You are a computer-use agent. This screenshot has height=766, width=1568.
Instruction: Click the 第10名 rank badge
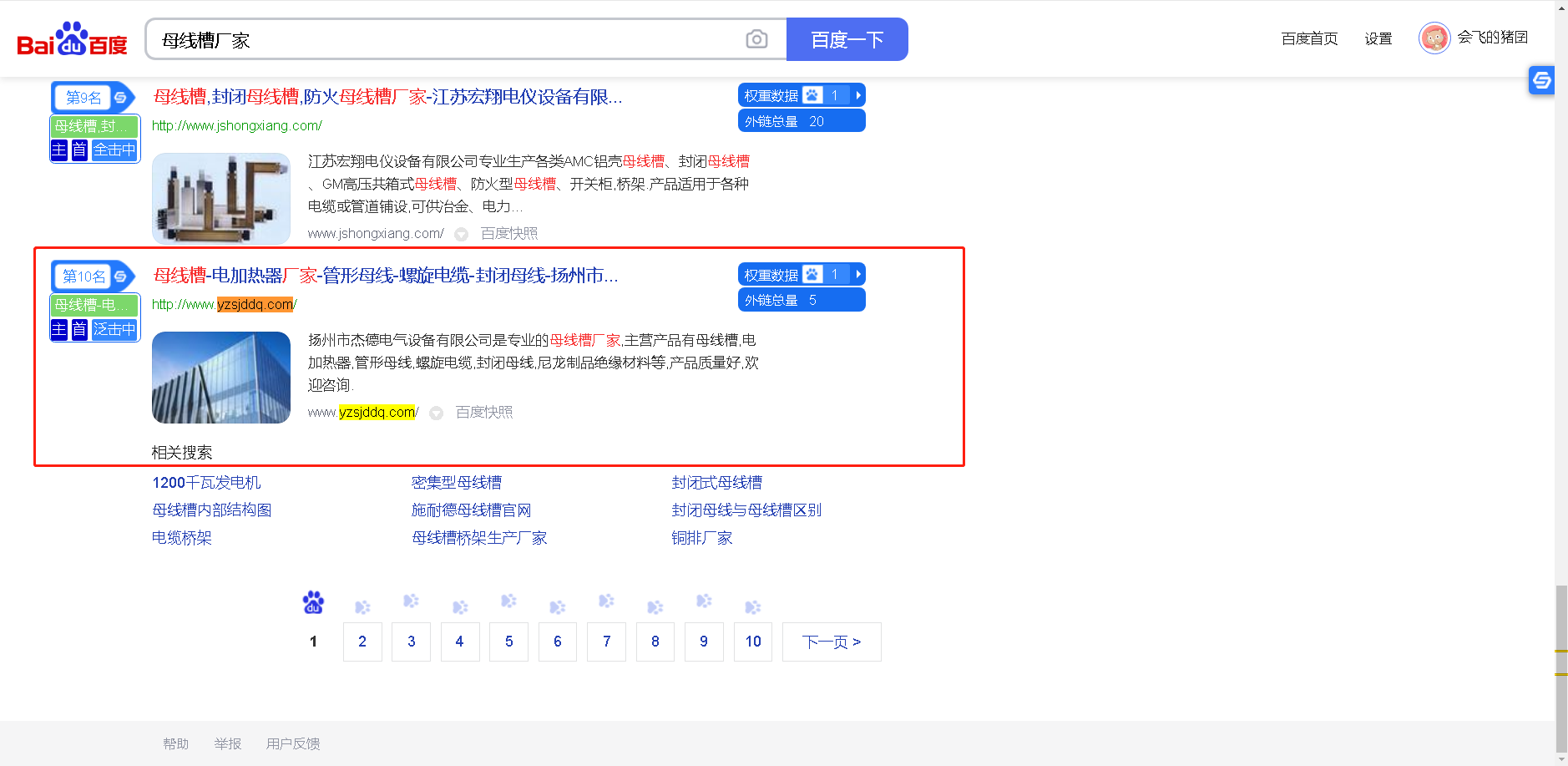(x=94, y=276)
